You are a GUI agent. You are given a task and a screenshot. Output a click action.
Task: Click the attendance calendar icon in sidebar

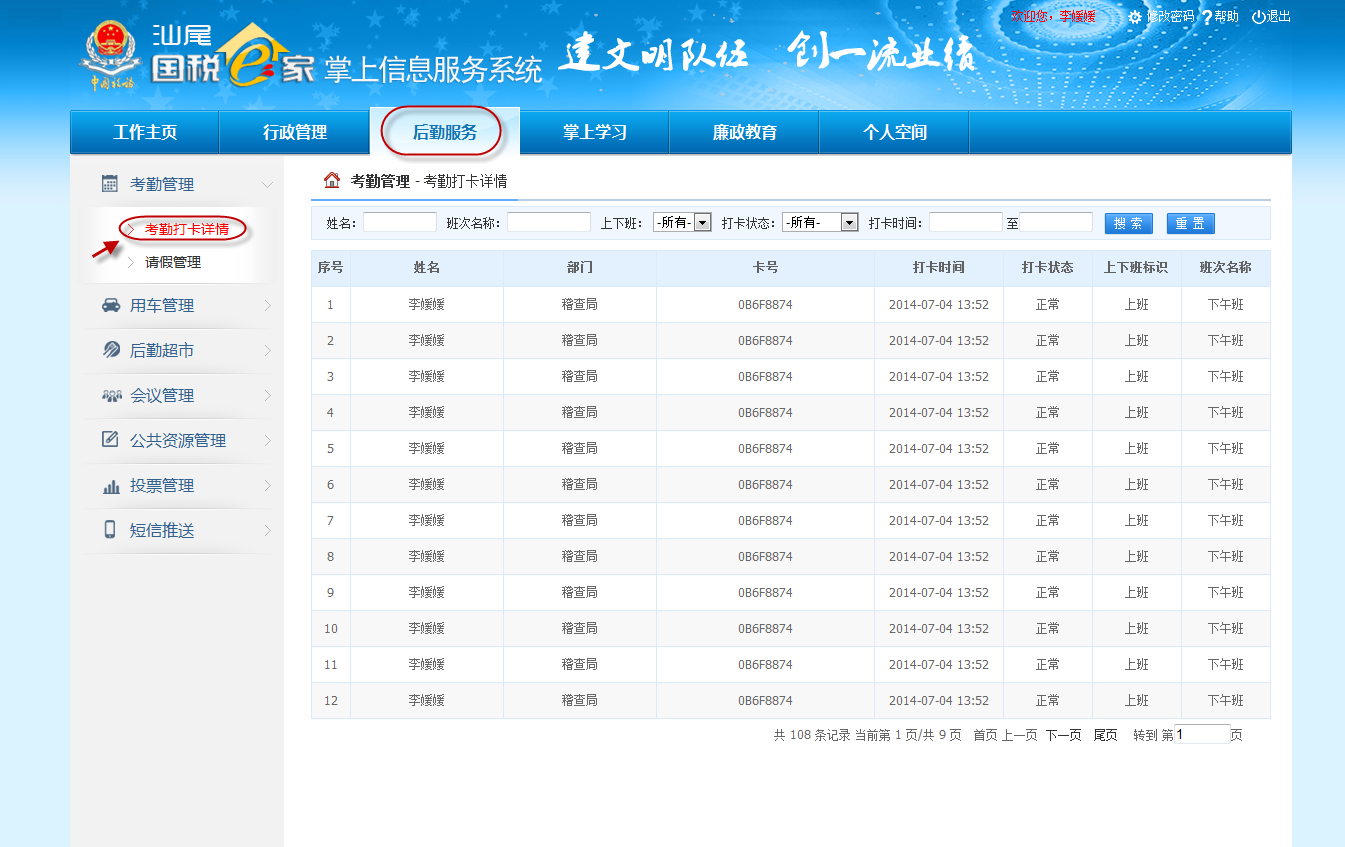110,184
